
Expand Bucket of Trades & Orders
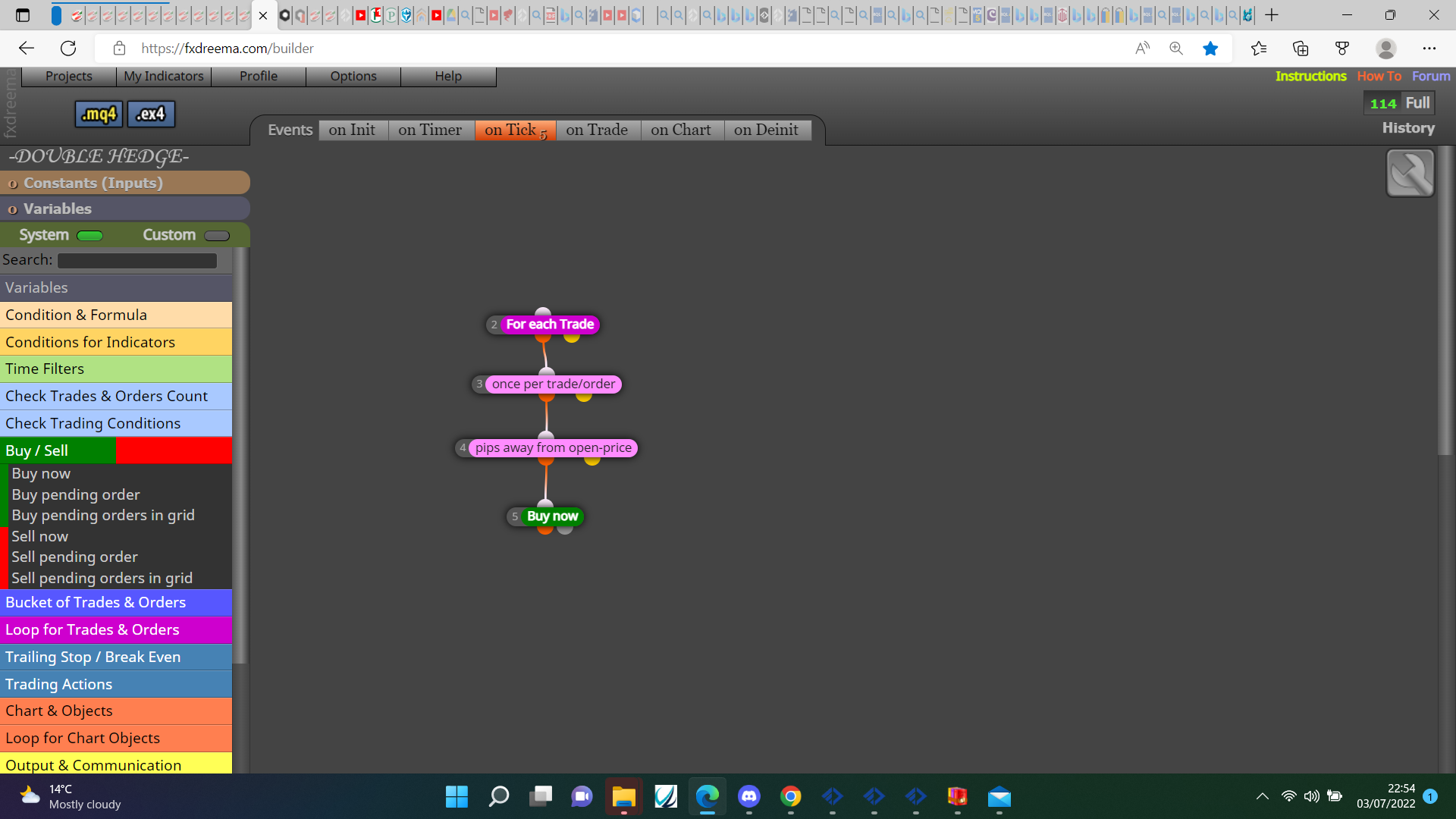116,602
